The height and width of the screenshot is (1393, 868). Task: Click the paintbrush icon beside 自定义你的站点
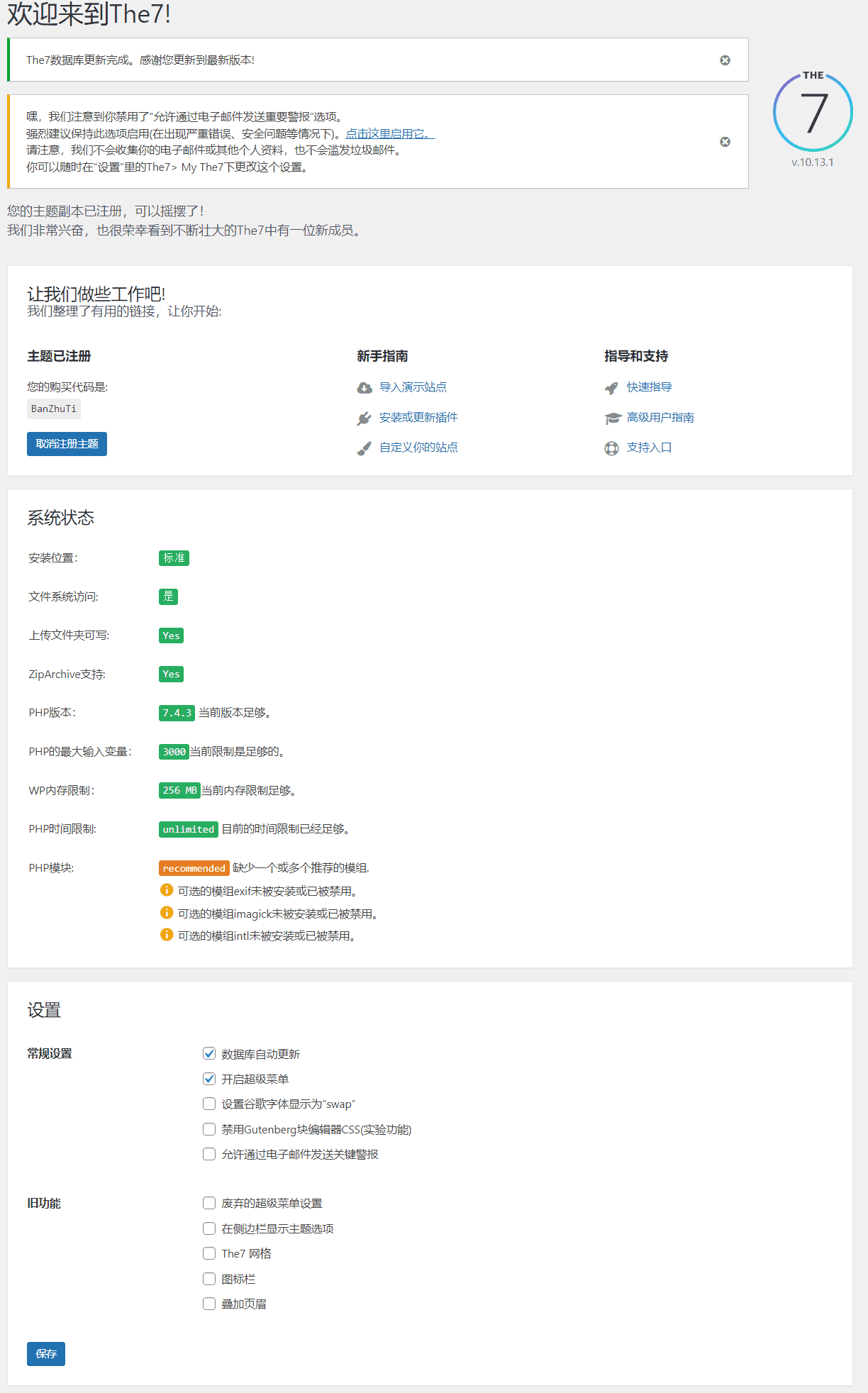point(365,448)
